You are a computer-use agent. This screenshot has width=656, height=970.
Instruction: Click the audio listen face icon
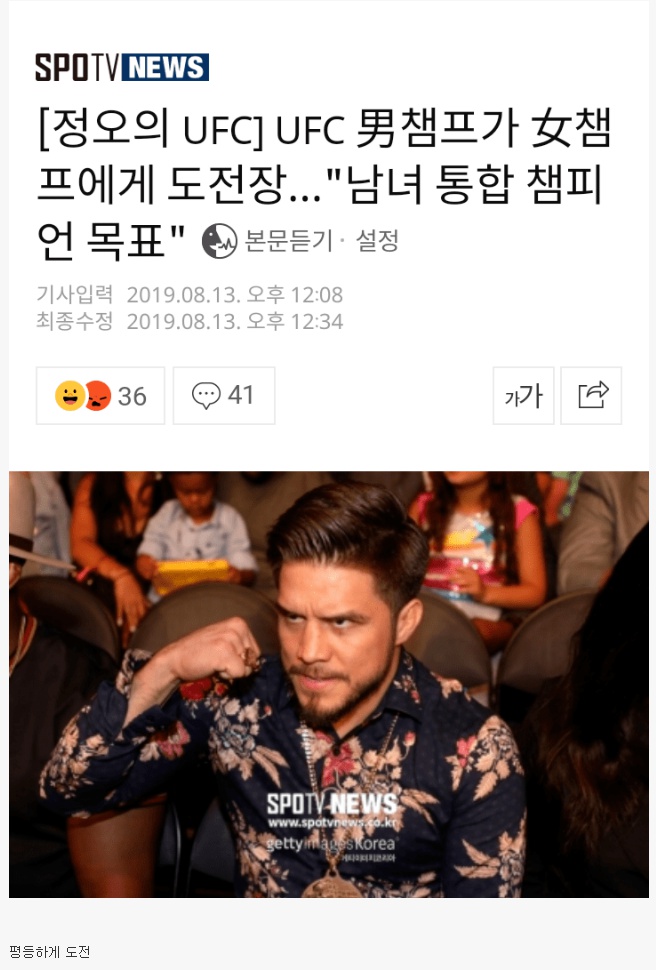[x=220, y=241]
